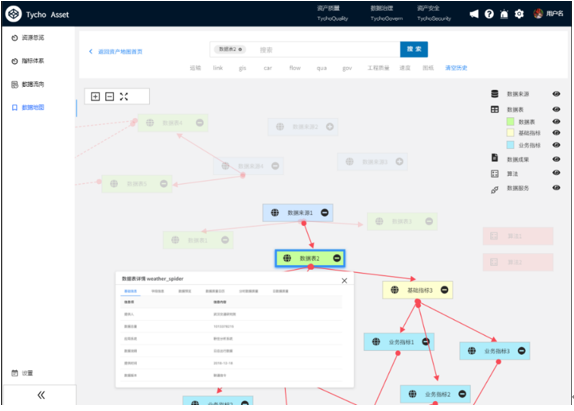Screen dimensions: 574x411
Task: Open 资产质量 TychoQuality in top navigation
Action: click(332, 13)
